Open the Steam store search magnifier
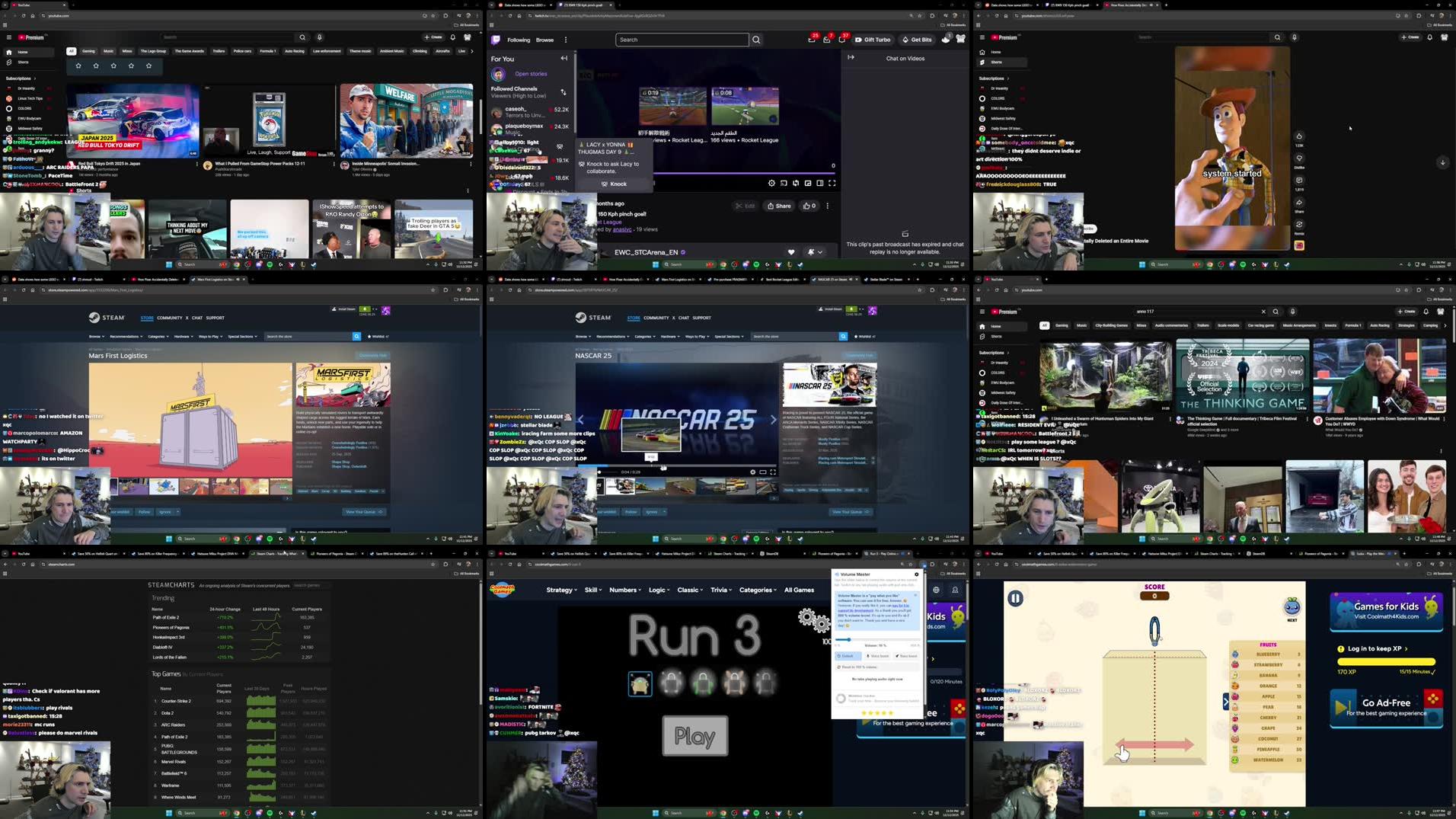The image size is (1456, 819). click(356, 336)
